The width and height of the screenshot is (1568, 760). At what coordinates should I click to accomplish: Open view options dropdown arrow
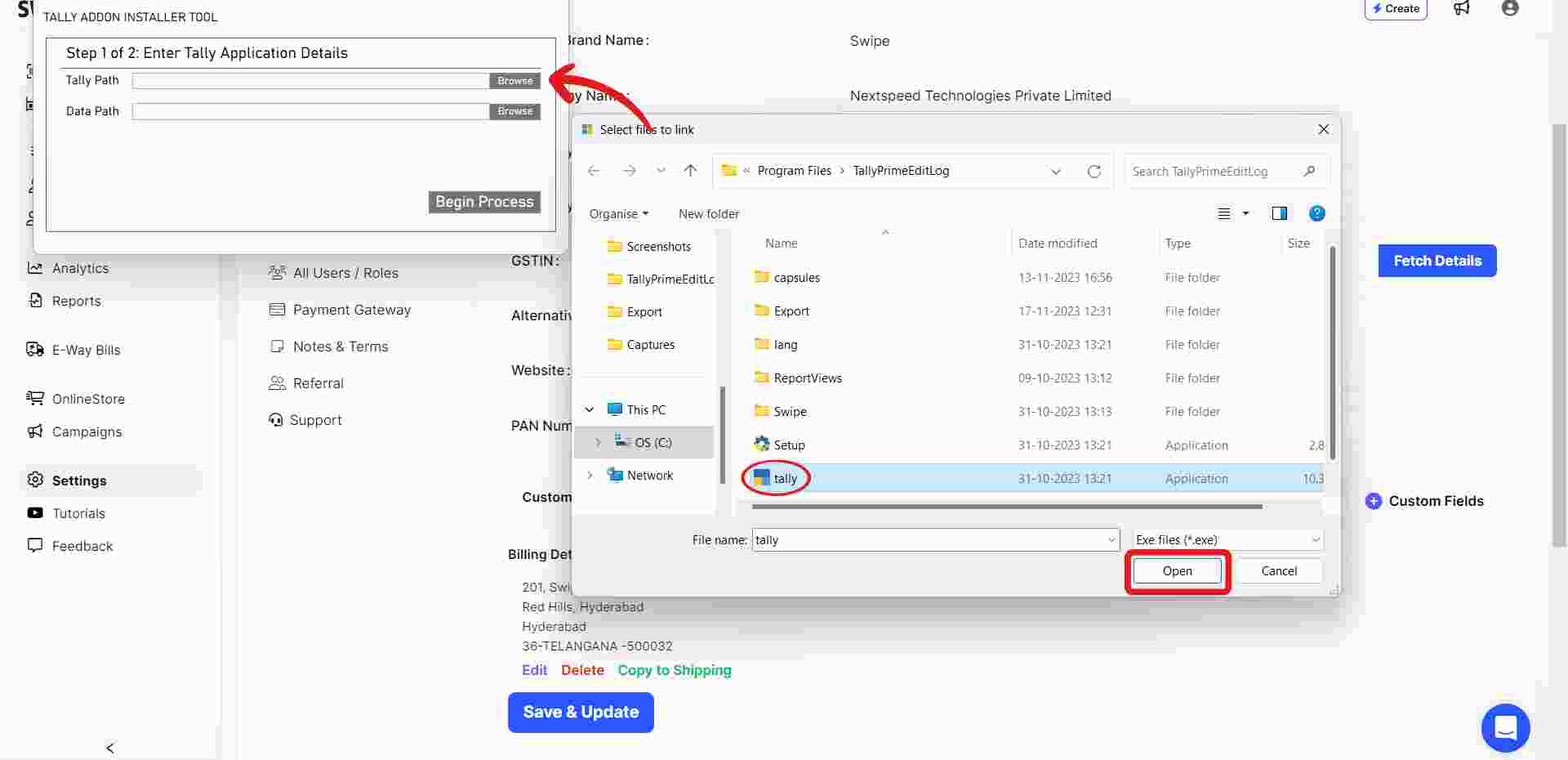[1245, 214]
